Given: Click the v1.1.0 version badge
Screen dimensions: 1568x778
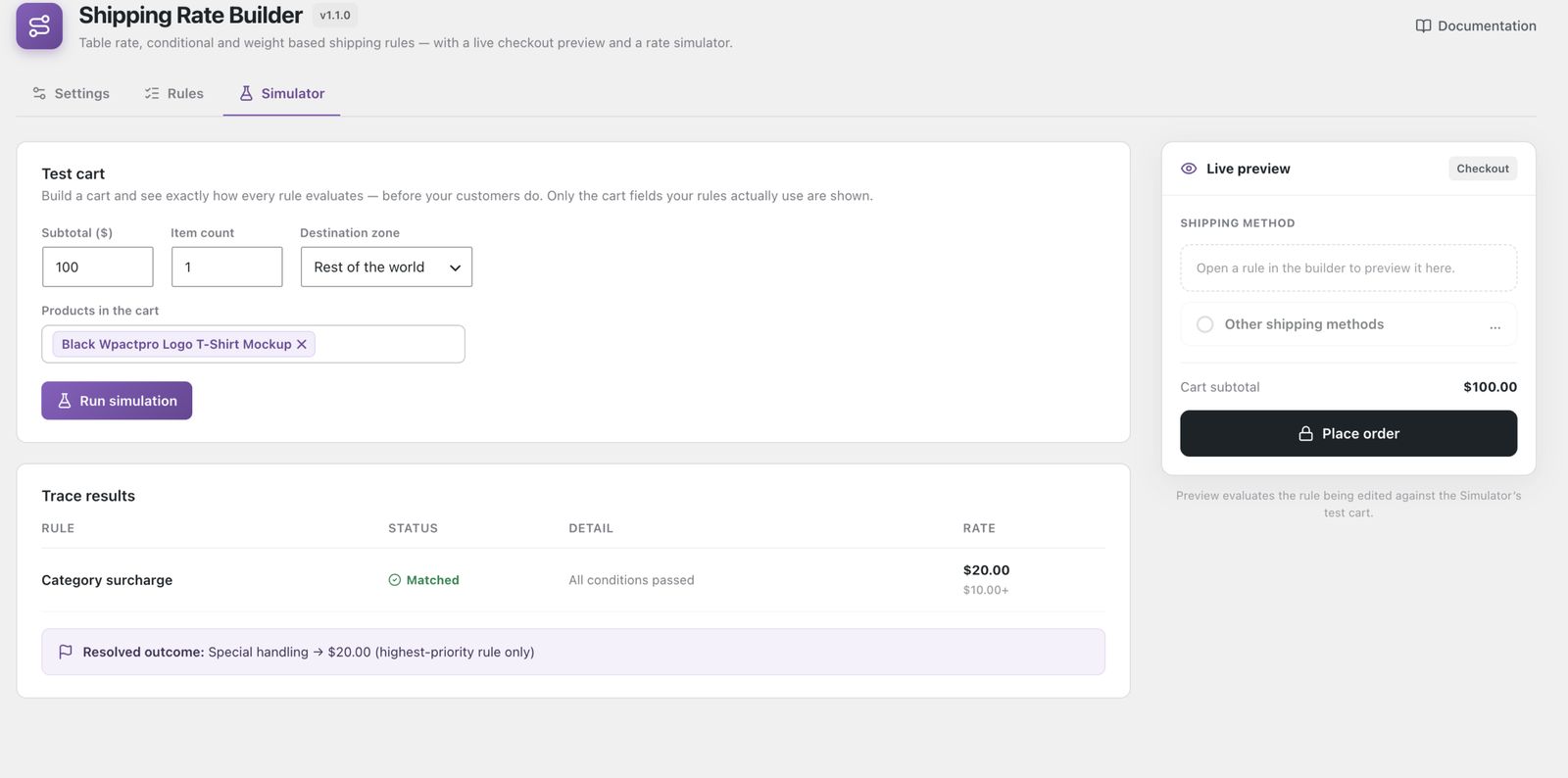Looking at the screenshot, I should tap(335, 16).
